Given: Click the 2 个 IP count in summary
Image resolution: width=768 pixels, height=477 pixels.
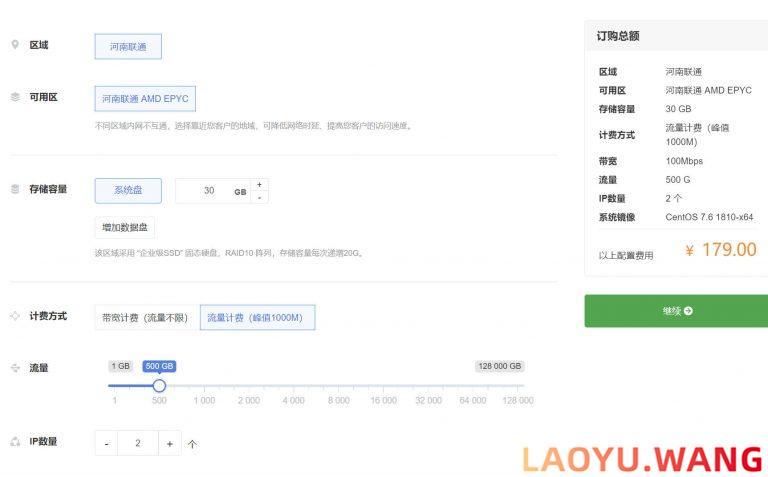Looking at the screenshot, I should pyautogui.click(x=673, y=198).
